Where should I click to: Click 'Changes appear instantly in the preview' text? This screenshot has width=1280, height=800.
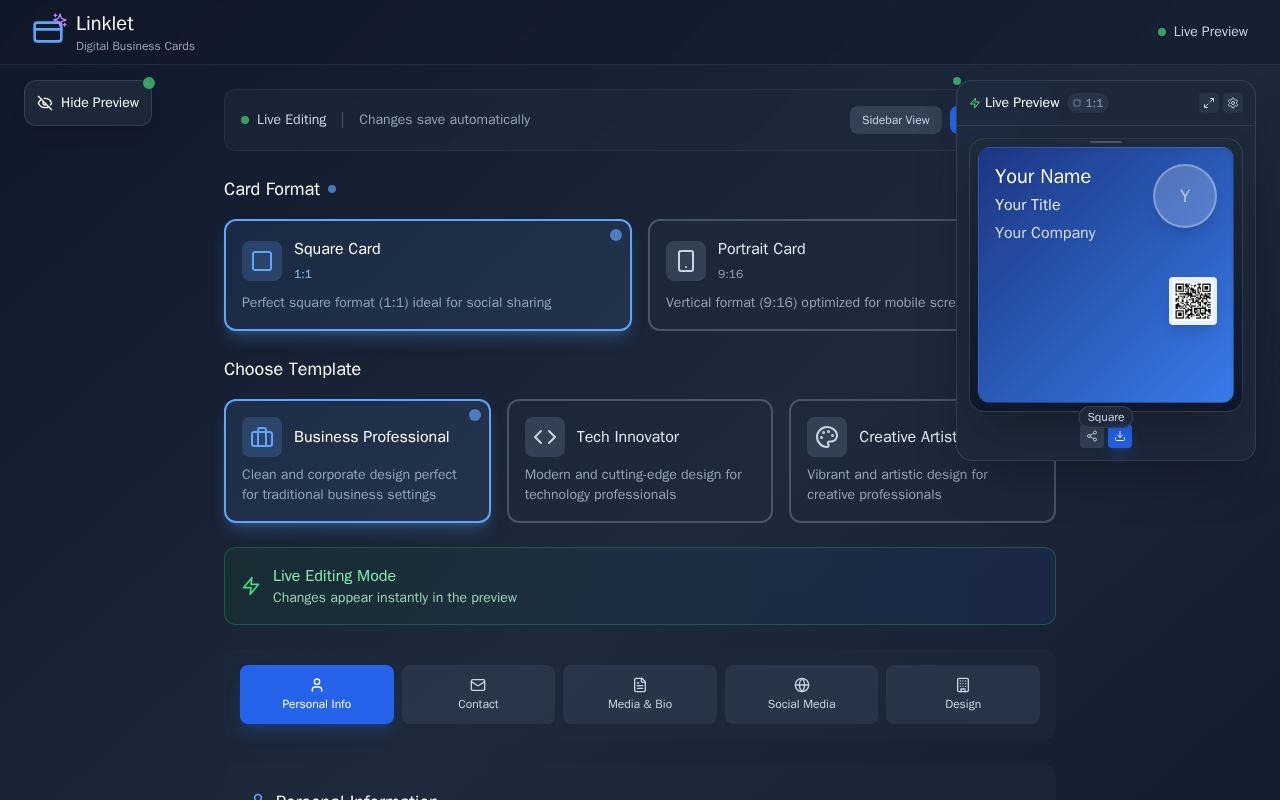point(395,598)
